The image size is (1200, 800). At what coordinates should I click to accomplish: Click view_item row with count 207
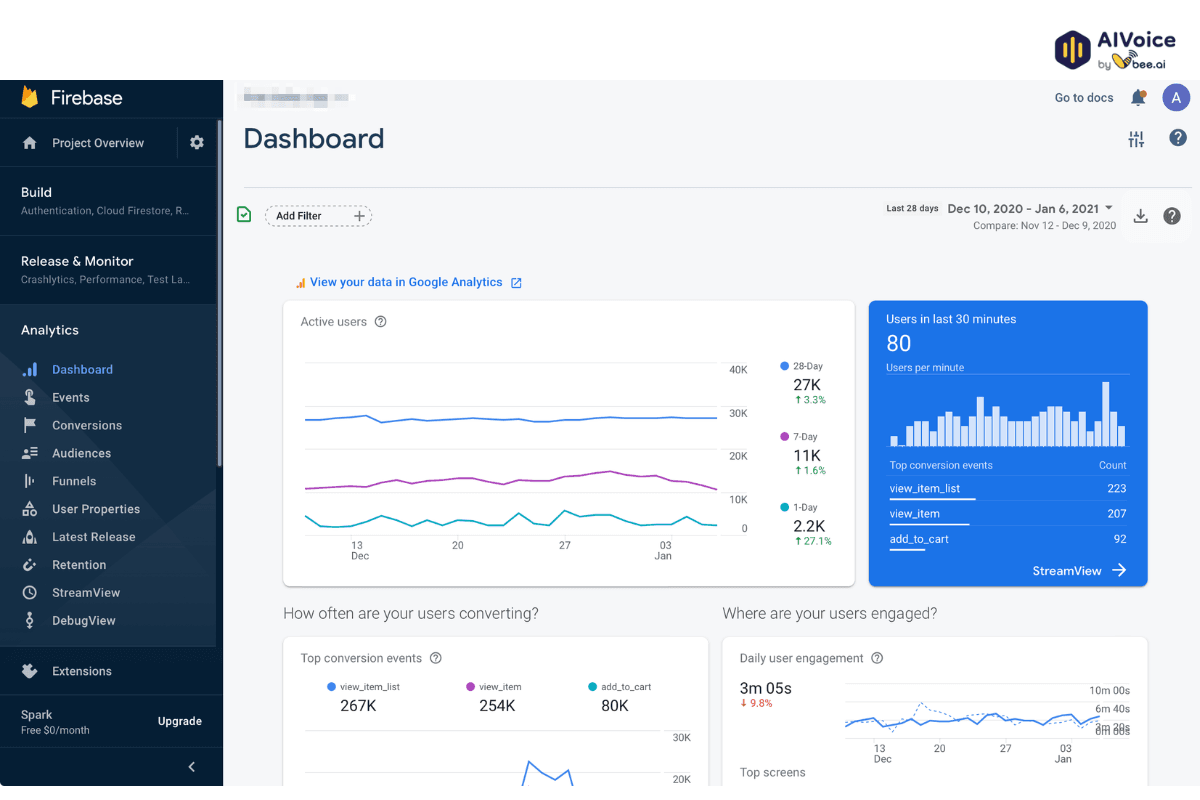click(1008, 514)
